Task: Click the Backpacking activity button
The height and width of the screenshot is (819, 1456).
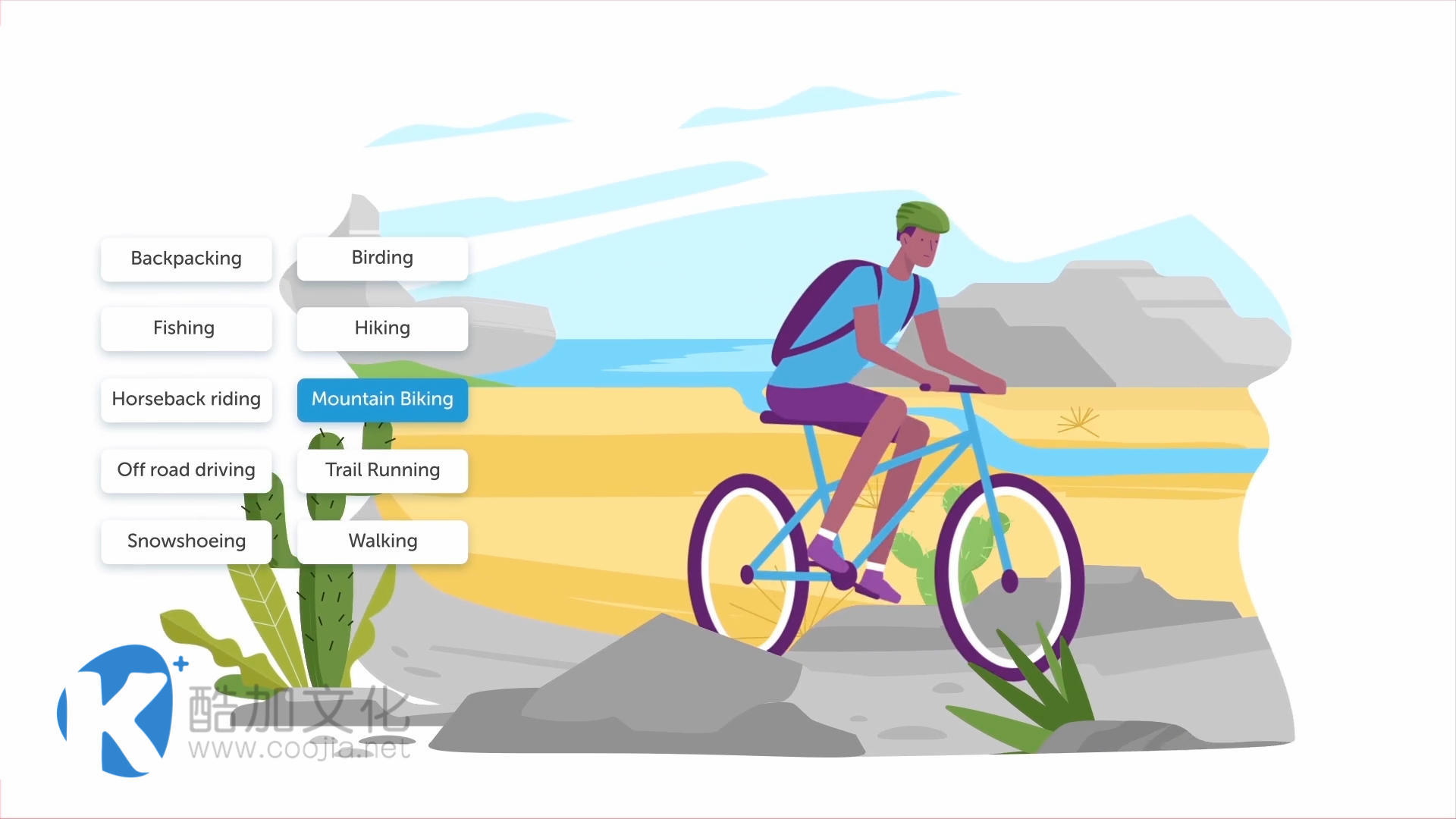Action: [185, 258]
